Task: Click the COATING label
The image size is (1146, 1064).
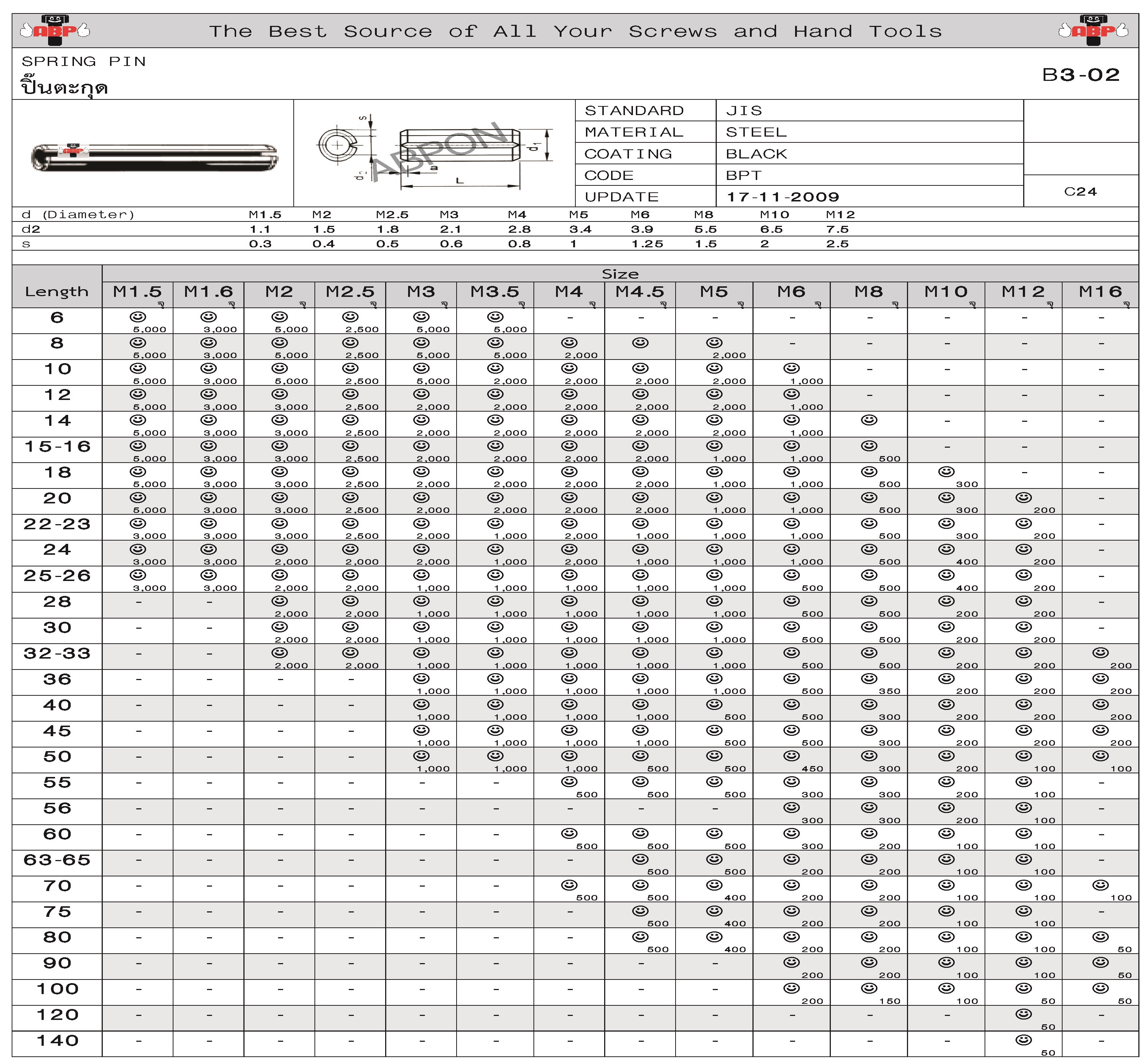Action: pyautogui.click(x=628, y=154)
